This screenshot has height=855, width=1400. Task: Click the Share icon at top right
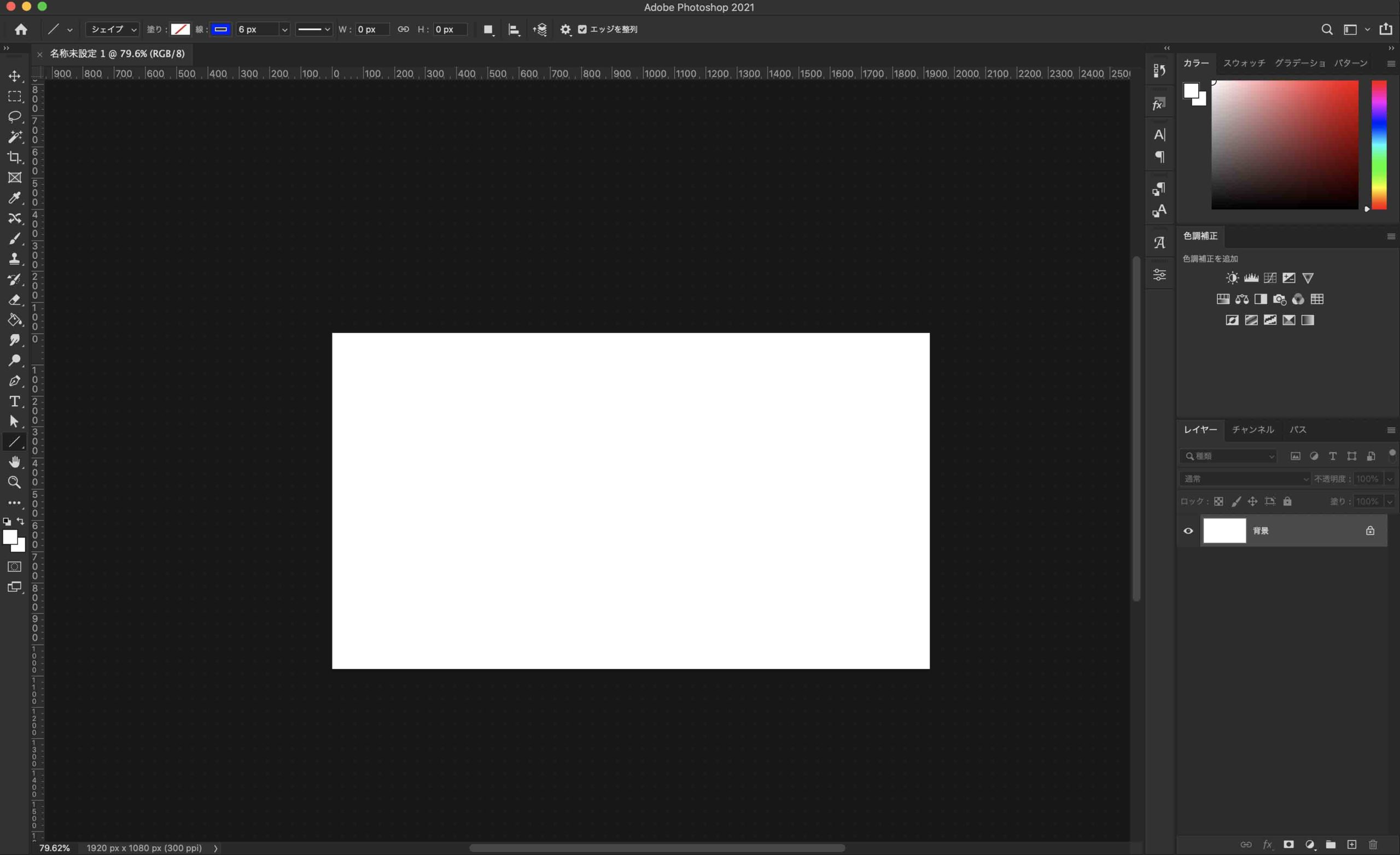(1386, 29)
